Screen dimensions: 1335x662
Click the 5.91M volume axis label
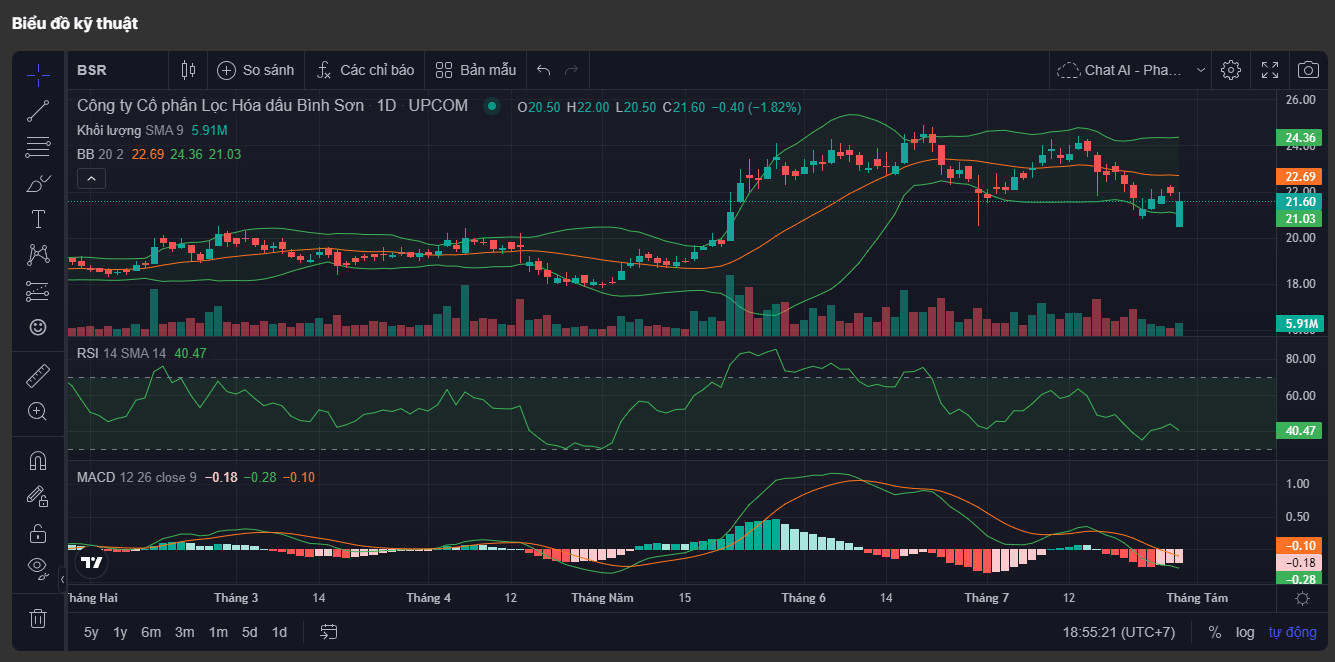1300,323
